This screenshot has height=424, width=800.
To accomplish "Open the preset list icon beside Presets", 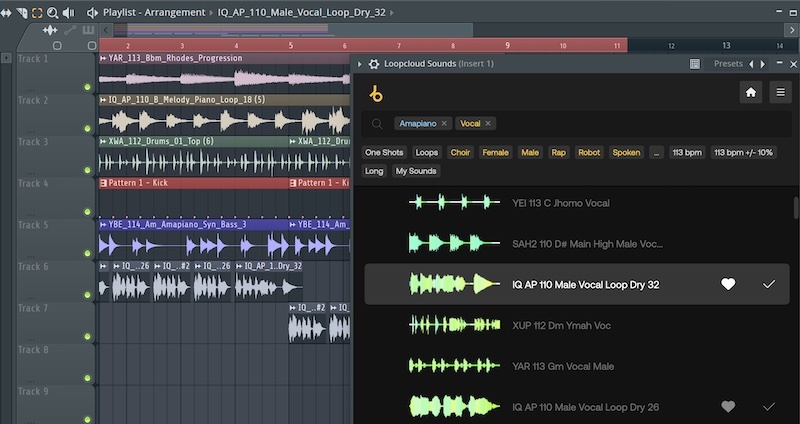I will [x=694, y=64].
